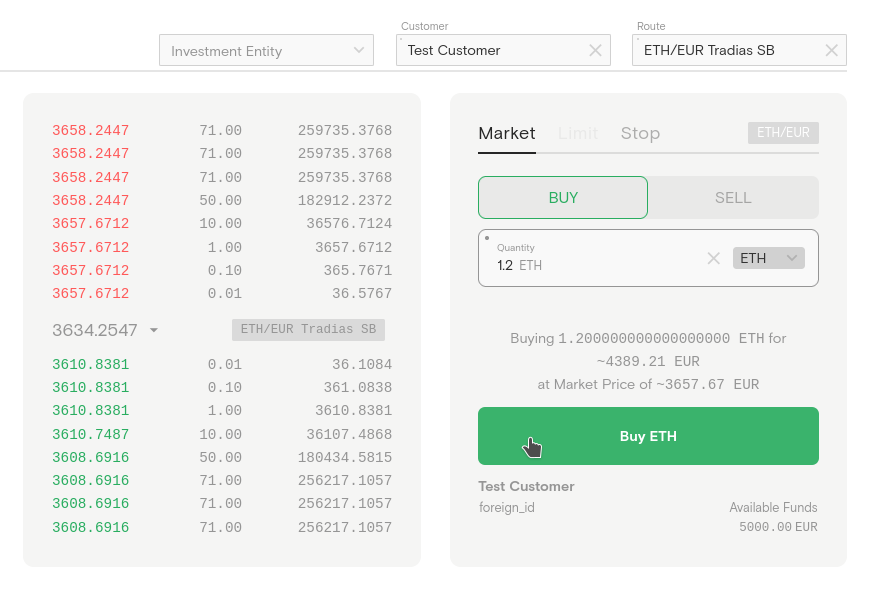887x592 pixels.
Task: Open the Investment Entity dropdown
Action: tap(266, 51)
